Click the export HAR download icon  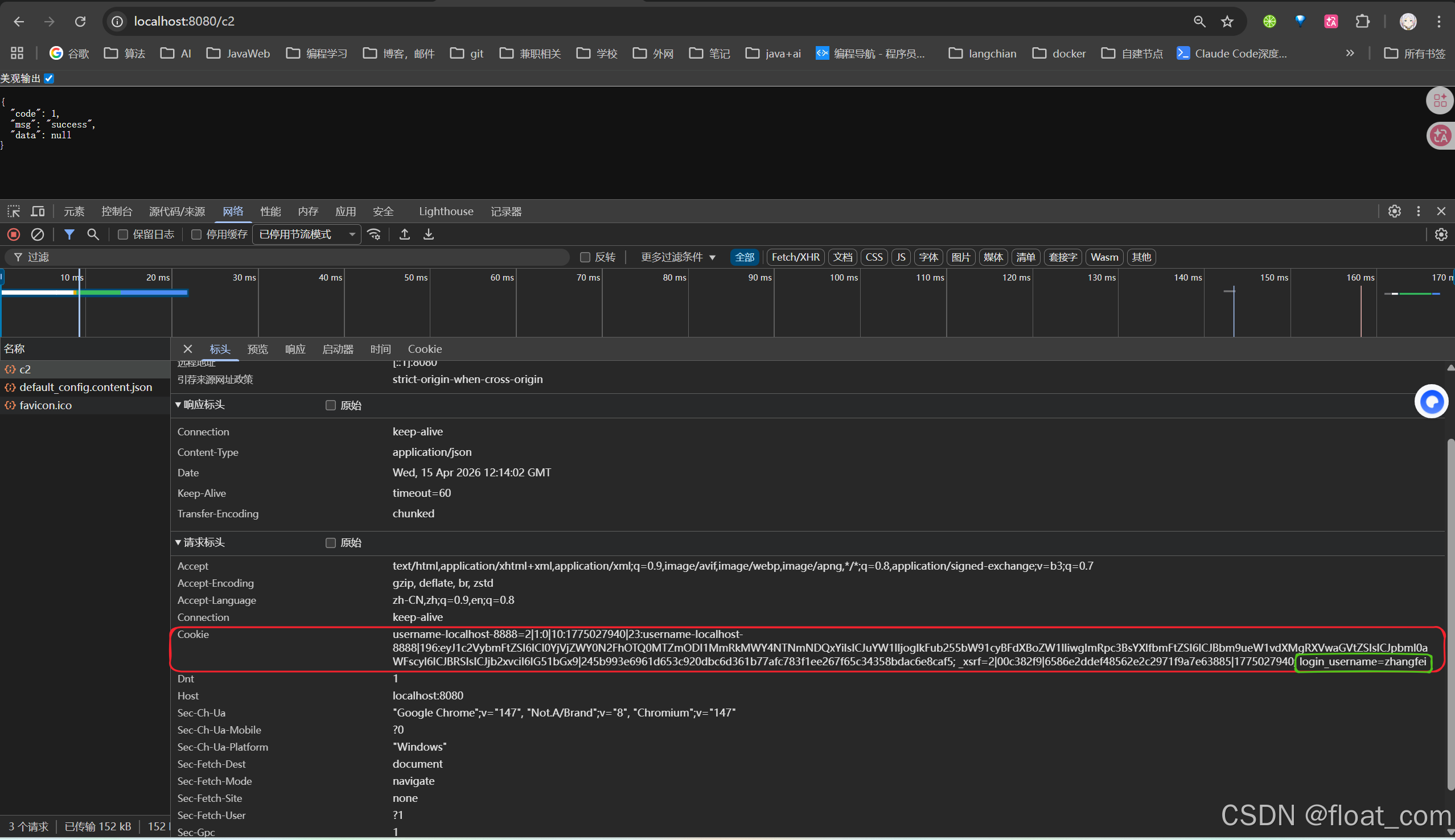point(429,234)
